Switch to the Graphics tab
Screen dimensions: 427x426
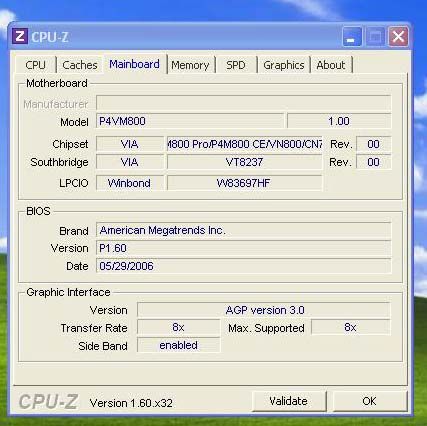[284, 65]
